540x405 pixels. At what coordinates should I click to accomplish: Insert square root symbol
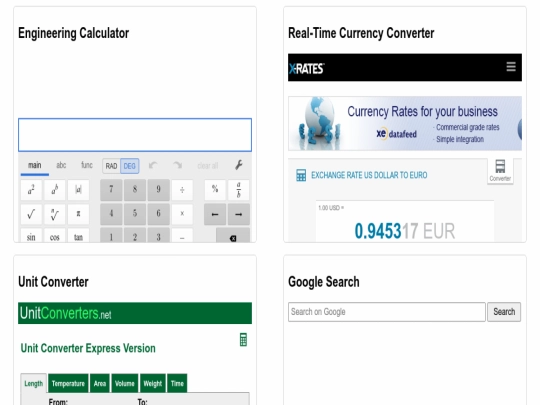pos(31,214)
